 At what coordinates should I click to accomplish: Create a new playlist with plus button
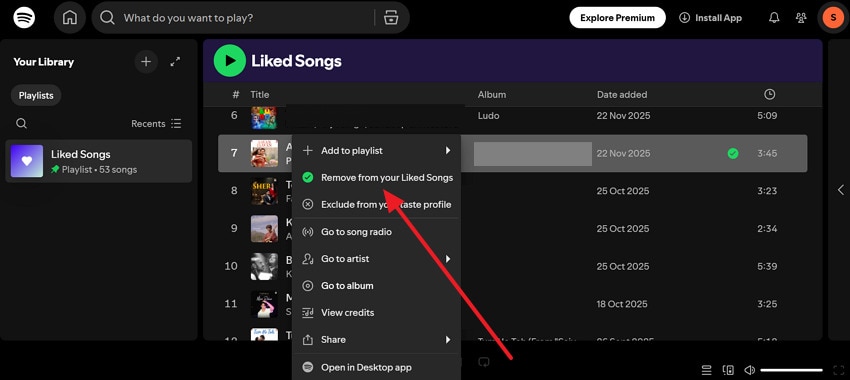[146, 62]
